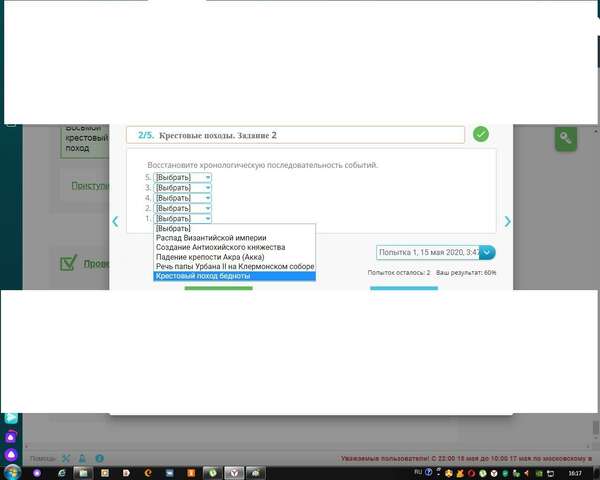This screenshot has width=600, height=480.
Task: Click the RU language indicator in the tray
Action: 418,472
